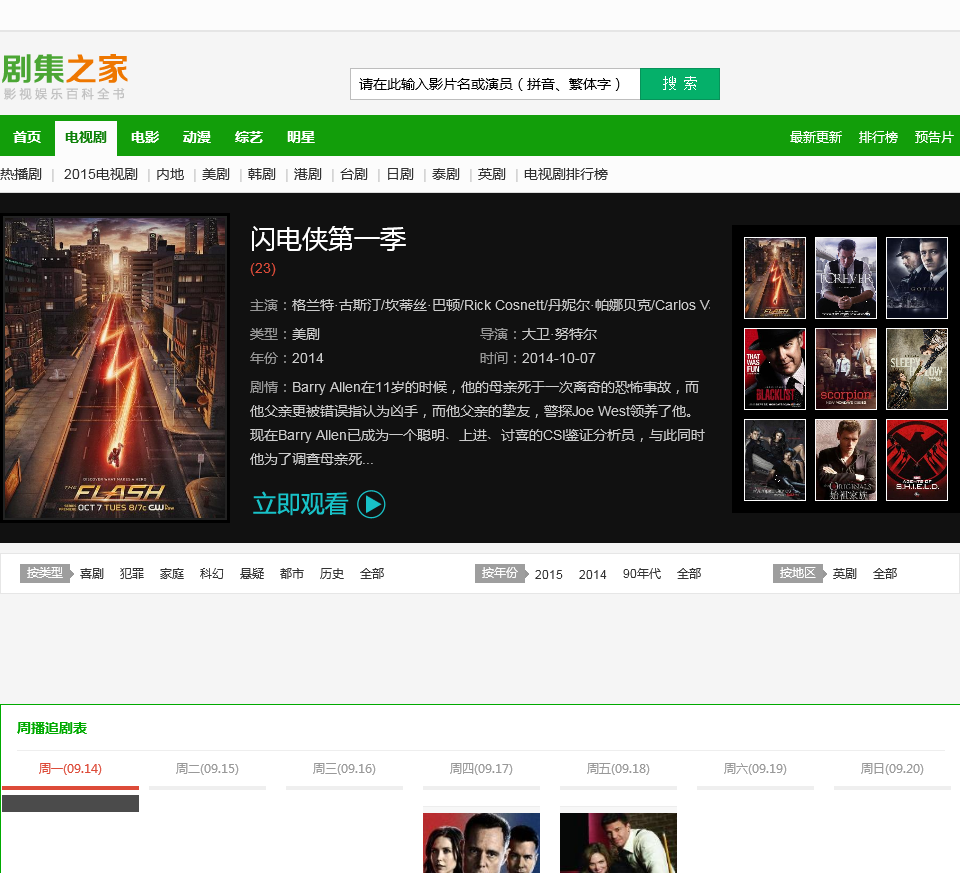Viewport: 960px width, 873px height.
Task: Filter by 90年代
Action: pyautogui.click(x=642, y=574)
